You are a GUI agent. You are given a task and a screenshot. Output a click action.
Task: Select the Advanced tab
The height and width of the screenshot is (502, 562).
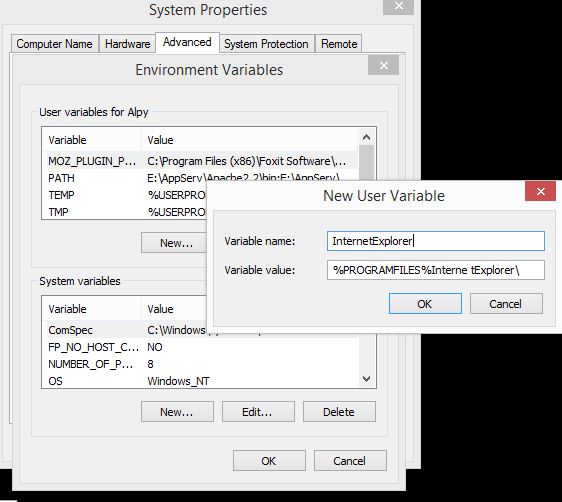tap(187, 42)
